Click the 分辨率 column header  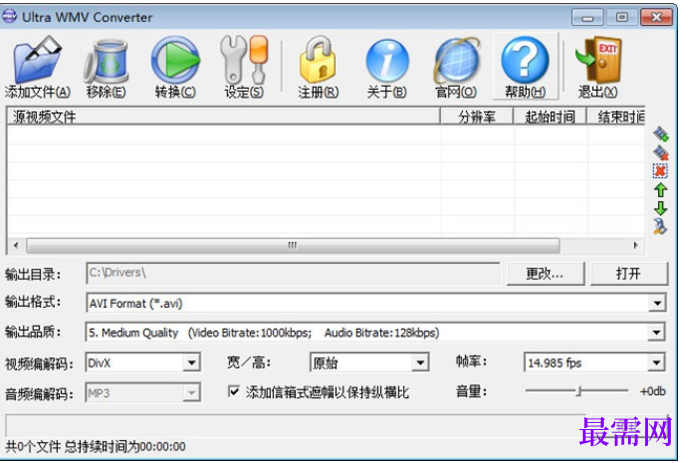coord(477,117)
